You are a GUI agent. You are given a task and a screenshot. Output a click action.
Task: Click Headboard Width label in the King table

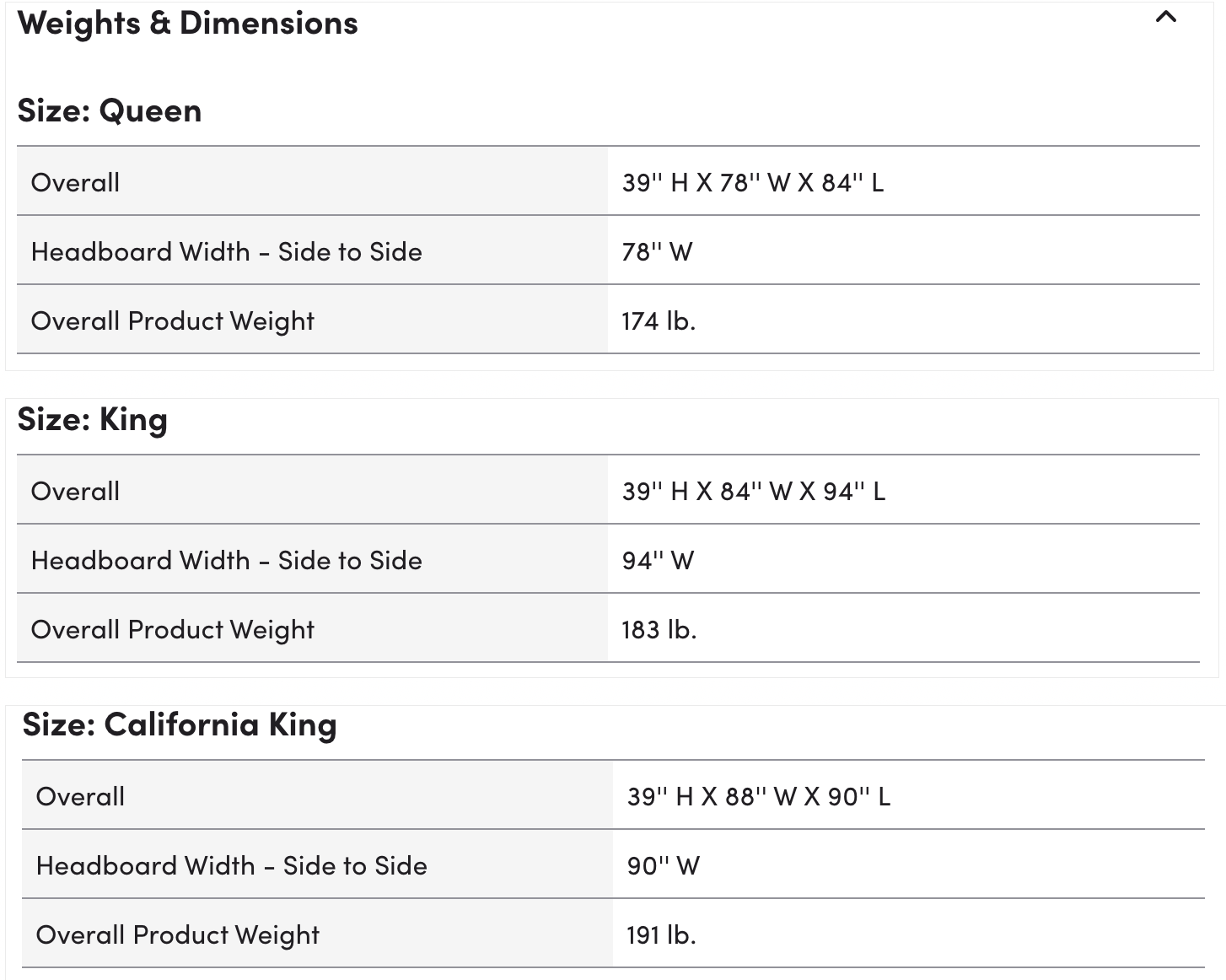pyautogui.click(x=226, y=561)
